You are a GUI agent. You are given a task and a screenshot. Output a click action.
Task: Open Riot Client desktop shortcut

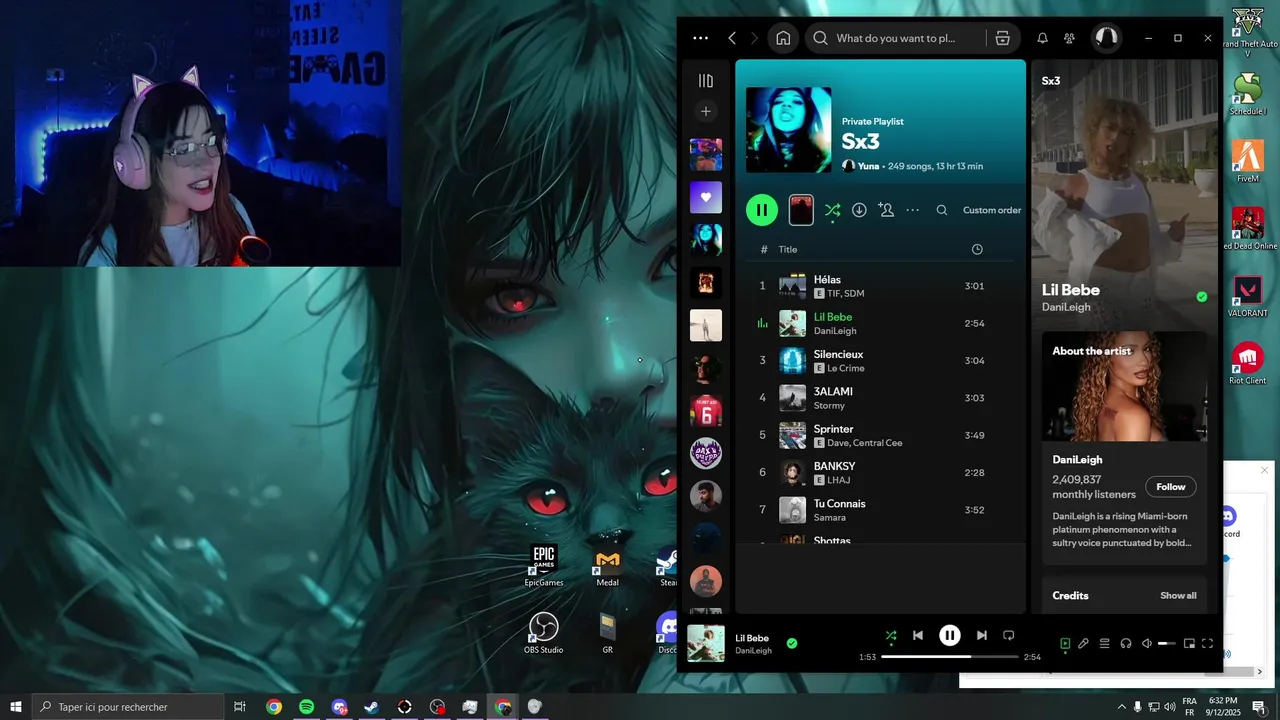[x=1247, y=363]
